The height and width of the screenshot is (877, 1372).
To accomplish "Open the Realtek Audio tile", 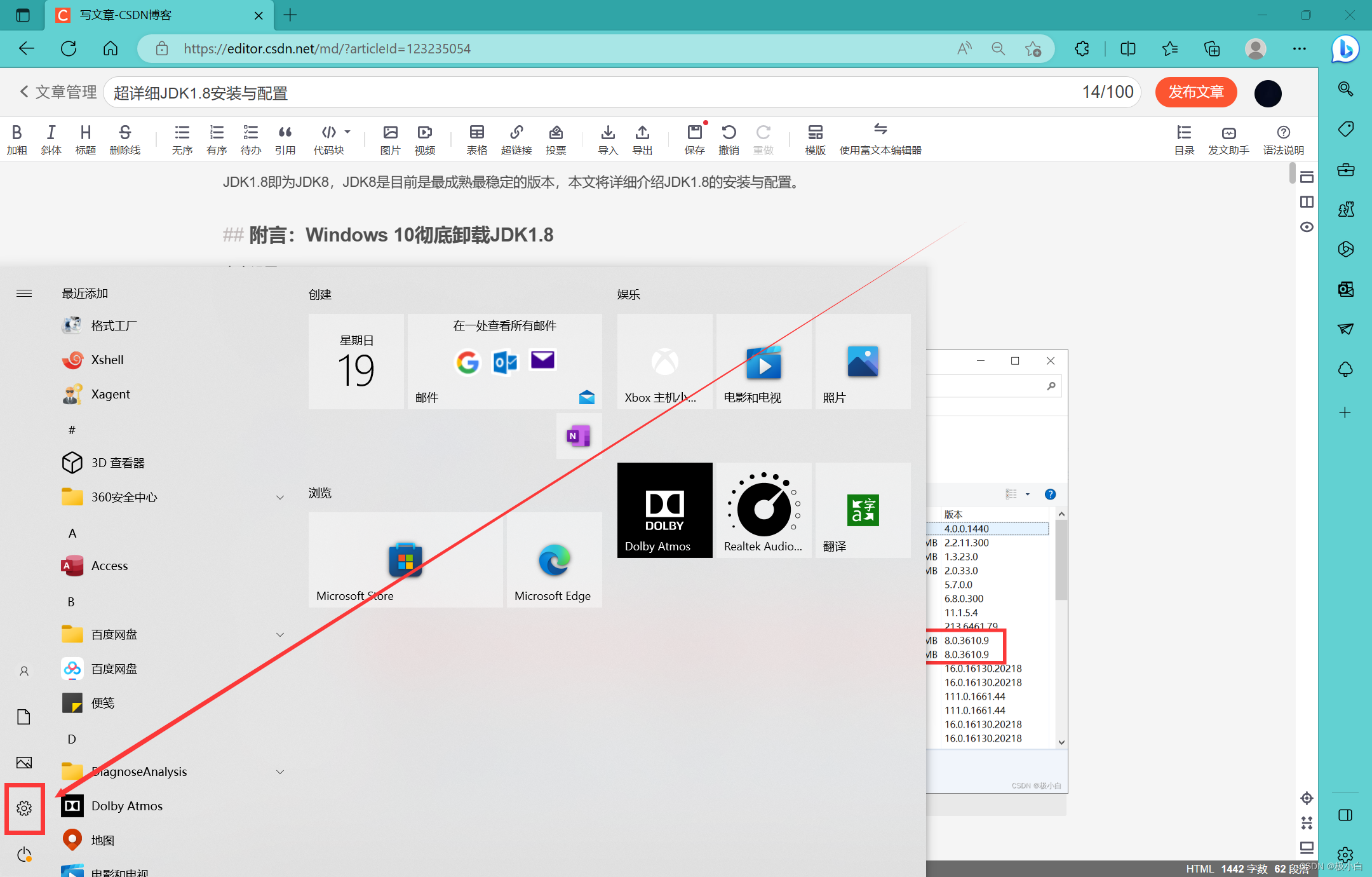I will tap(764, 510).
